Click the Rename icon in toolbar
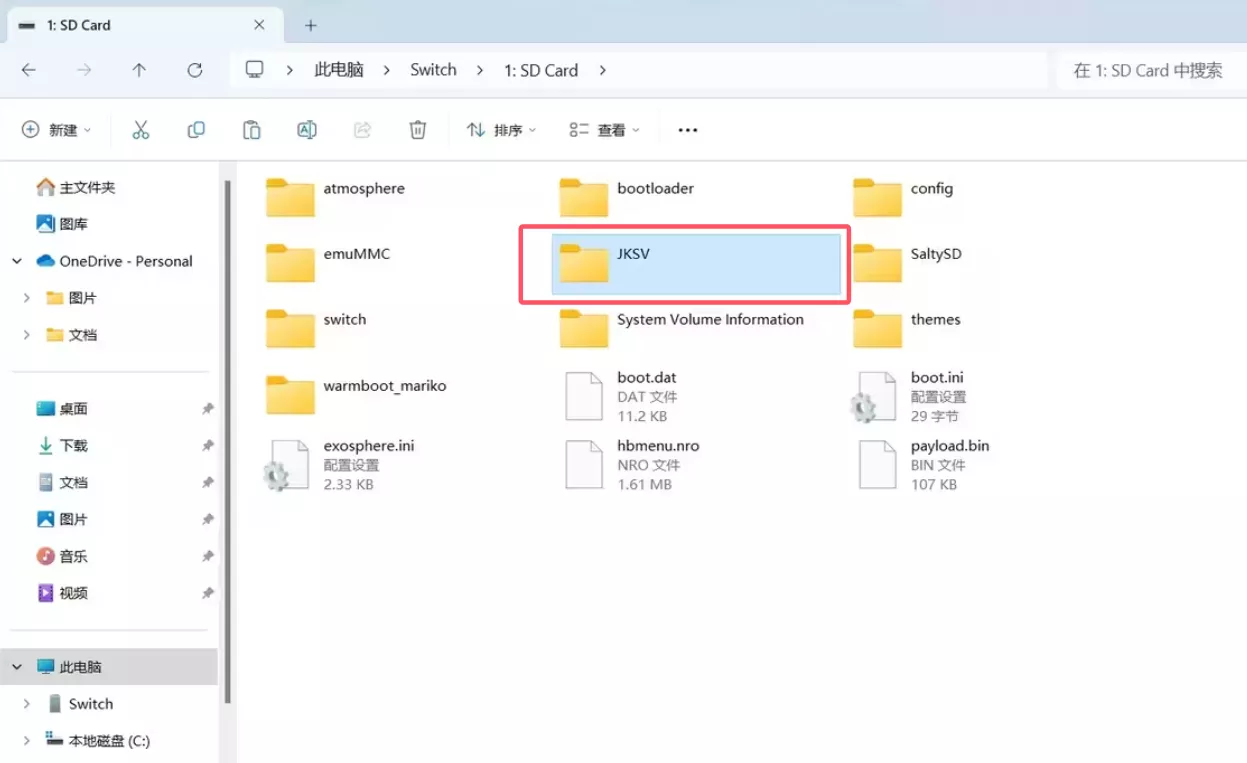Viewport: 1247px width, 763px height. point(307,130)
